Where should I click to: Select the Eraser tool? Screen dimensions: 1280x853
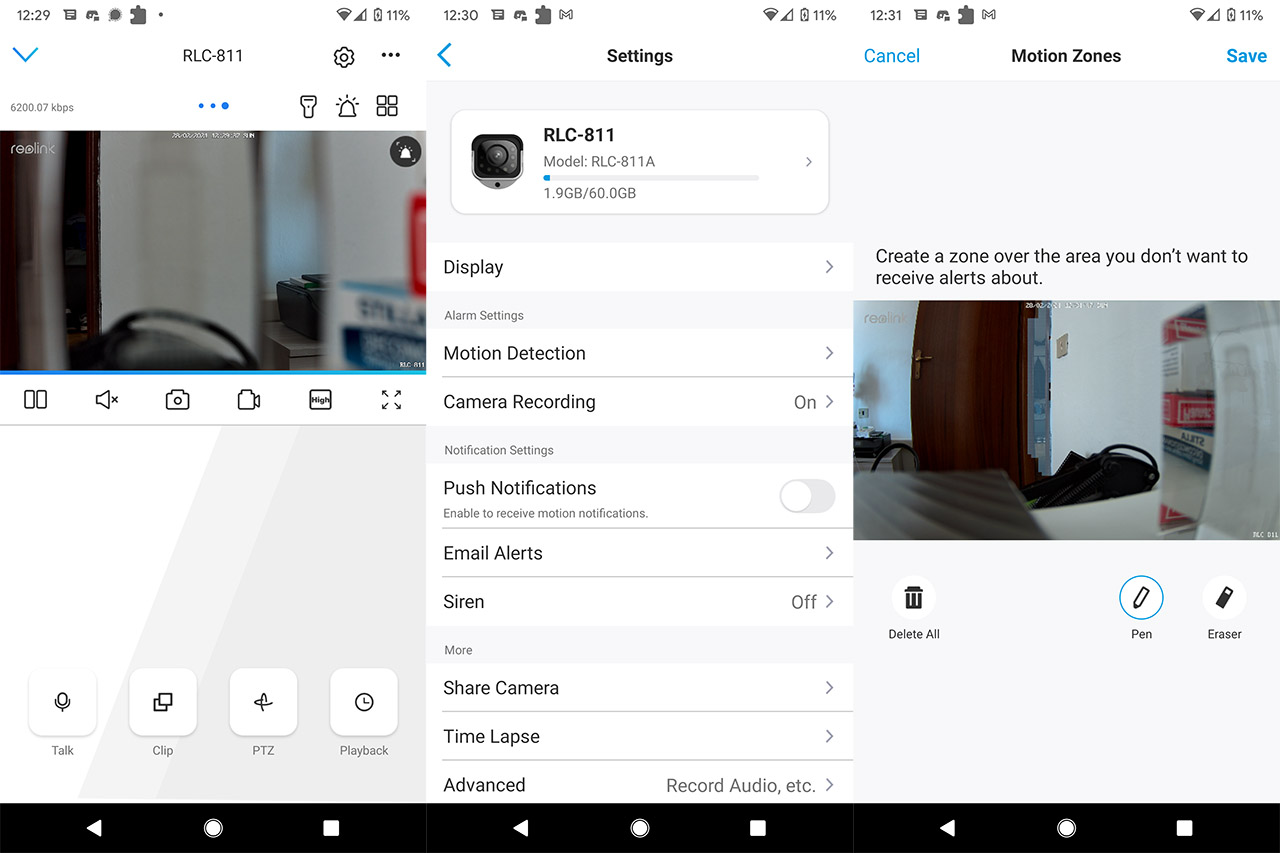click(1224, 598)
